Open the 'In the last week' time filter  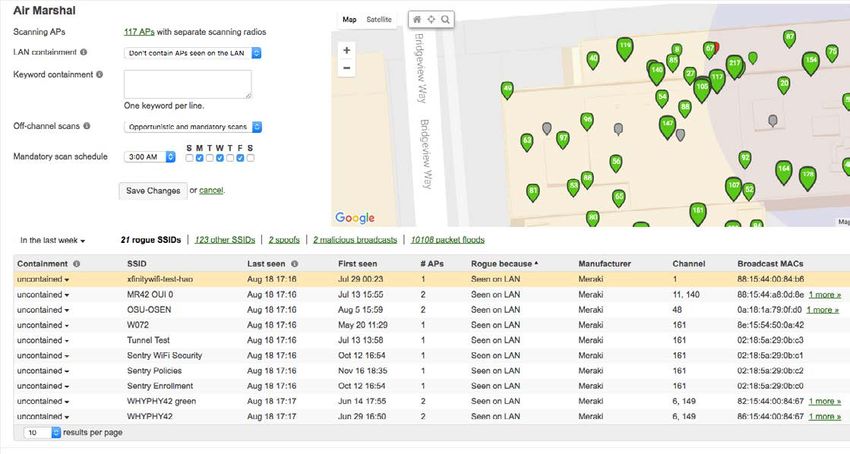click(x=53, y=240)
